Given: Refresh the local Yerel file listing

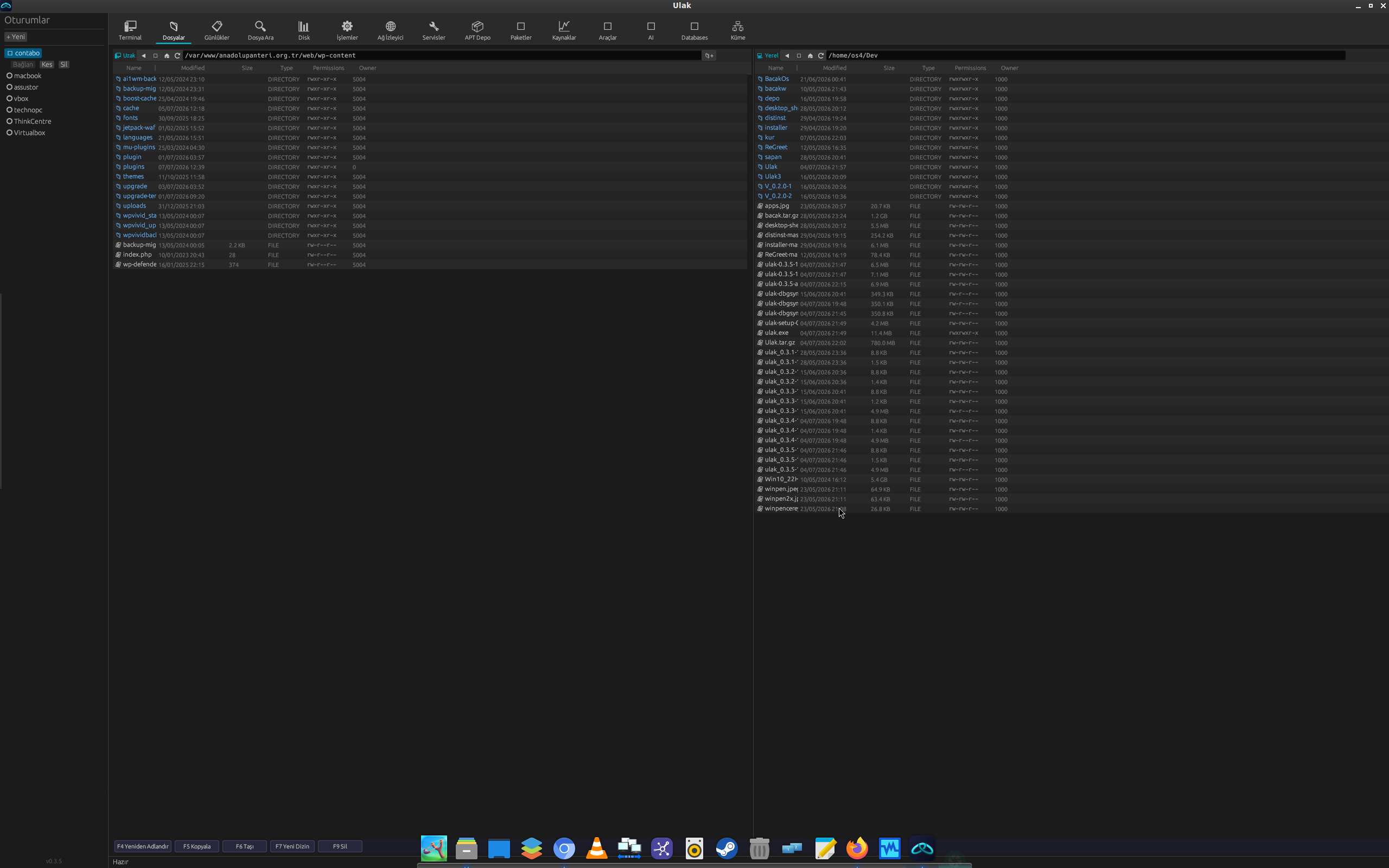Looking at the screenshot, I should tap(821, 56).
